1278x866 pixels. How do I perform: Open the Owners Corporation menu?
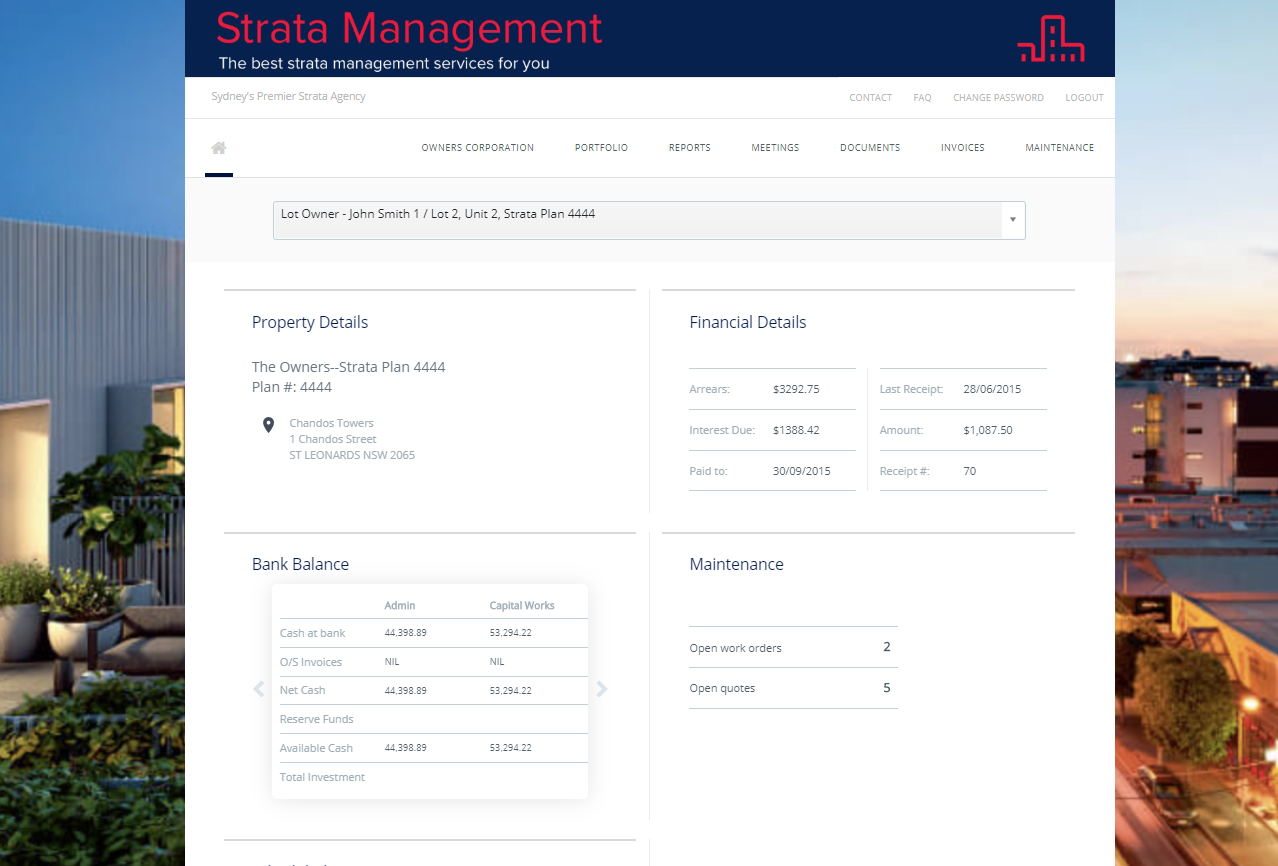pos(478,148)
